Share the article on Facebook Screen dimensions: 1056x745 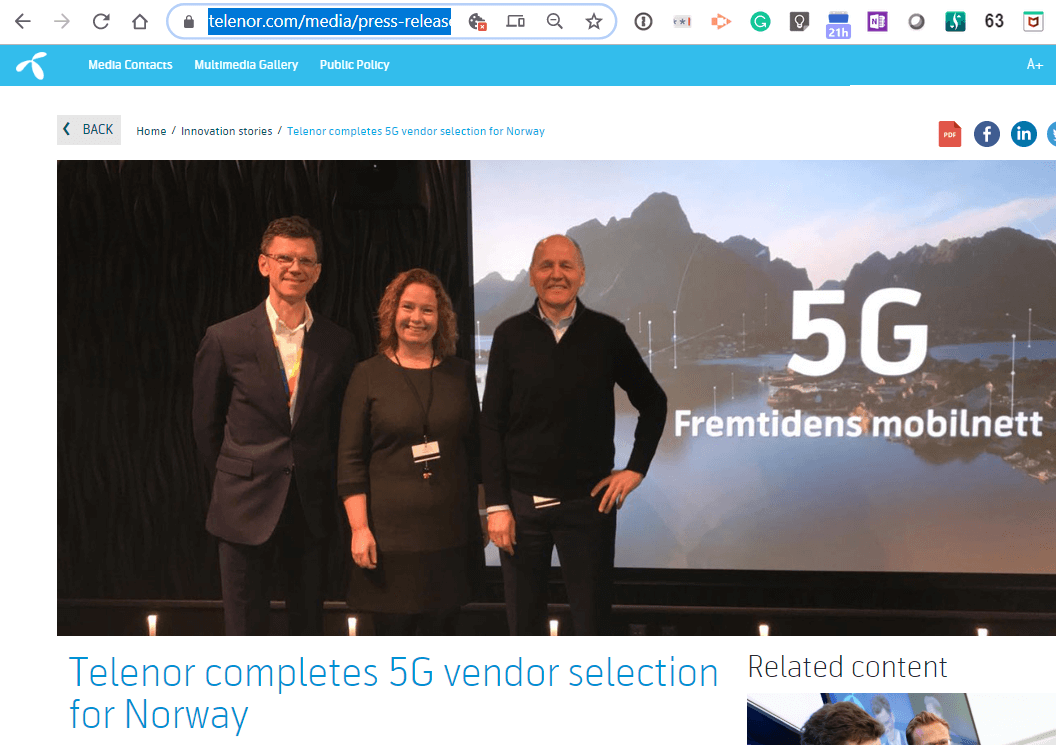987,133
